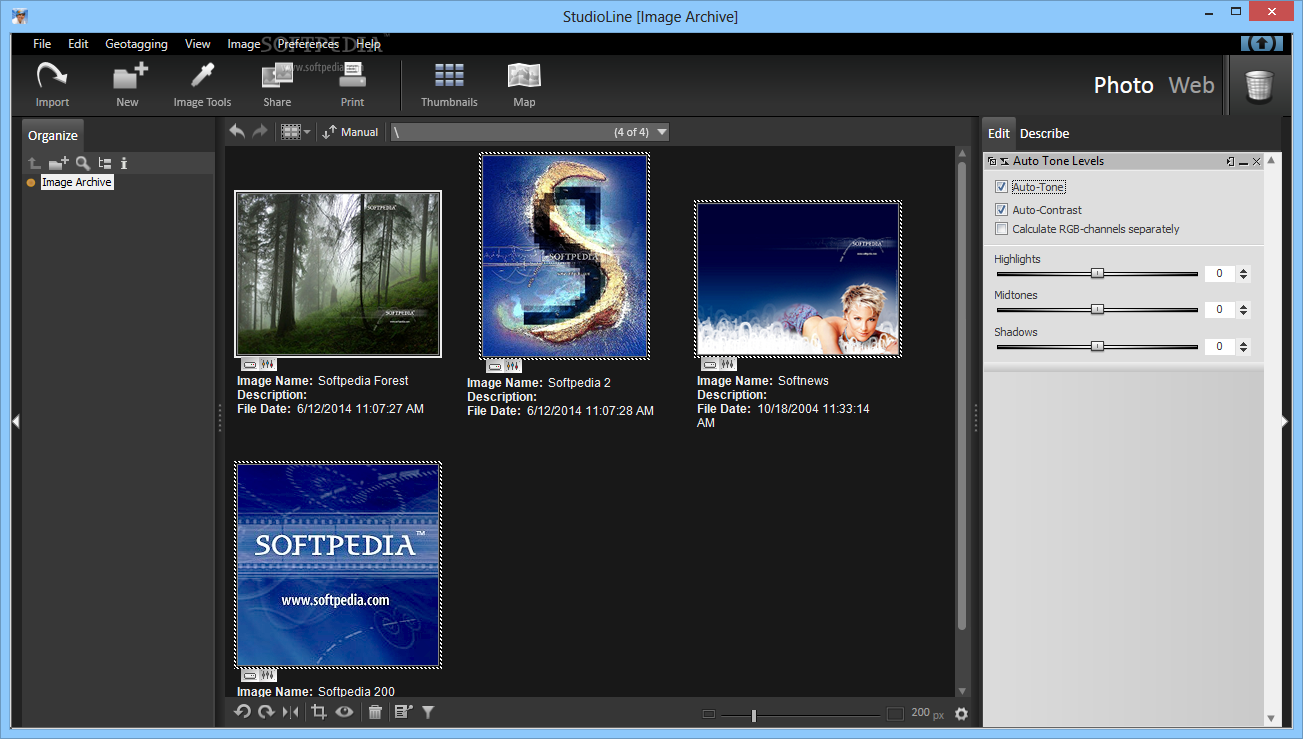Adjust Shadows value stepper

tap(1243, 347)
